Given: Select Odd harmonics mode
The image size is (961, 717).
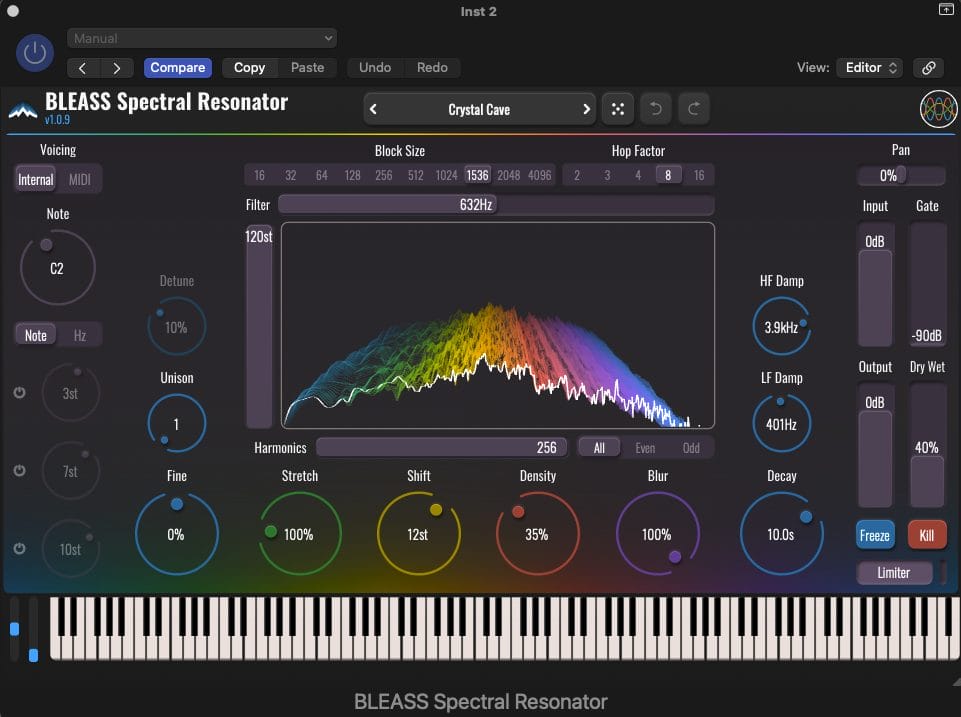Looking at the screenshot, I should (x=691, y=448).
